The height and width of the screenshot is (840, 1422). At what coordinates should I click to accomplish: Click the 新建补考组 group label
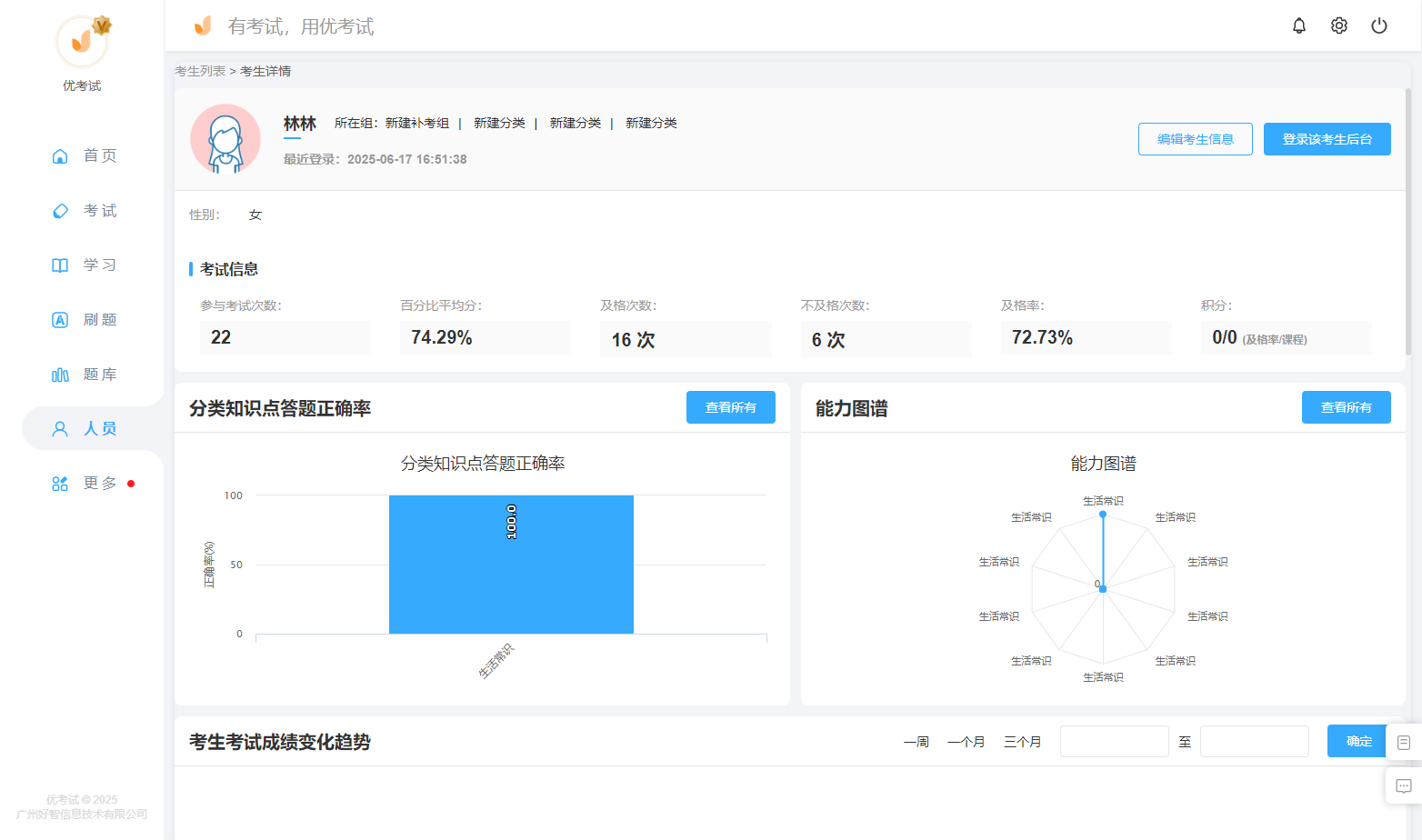(417, 123)
